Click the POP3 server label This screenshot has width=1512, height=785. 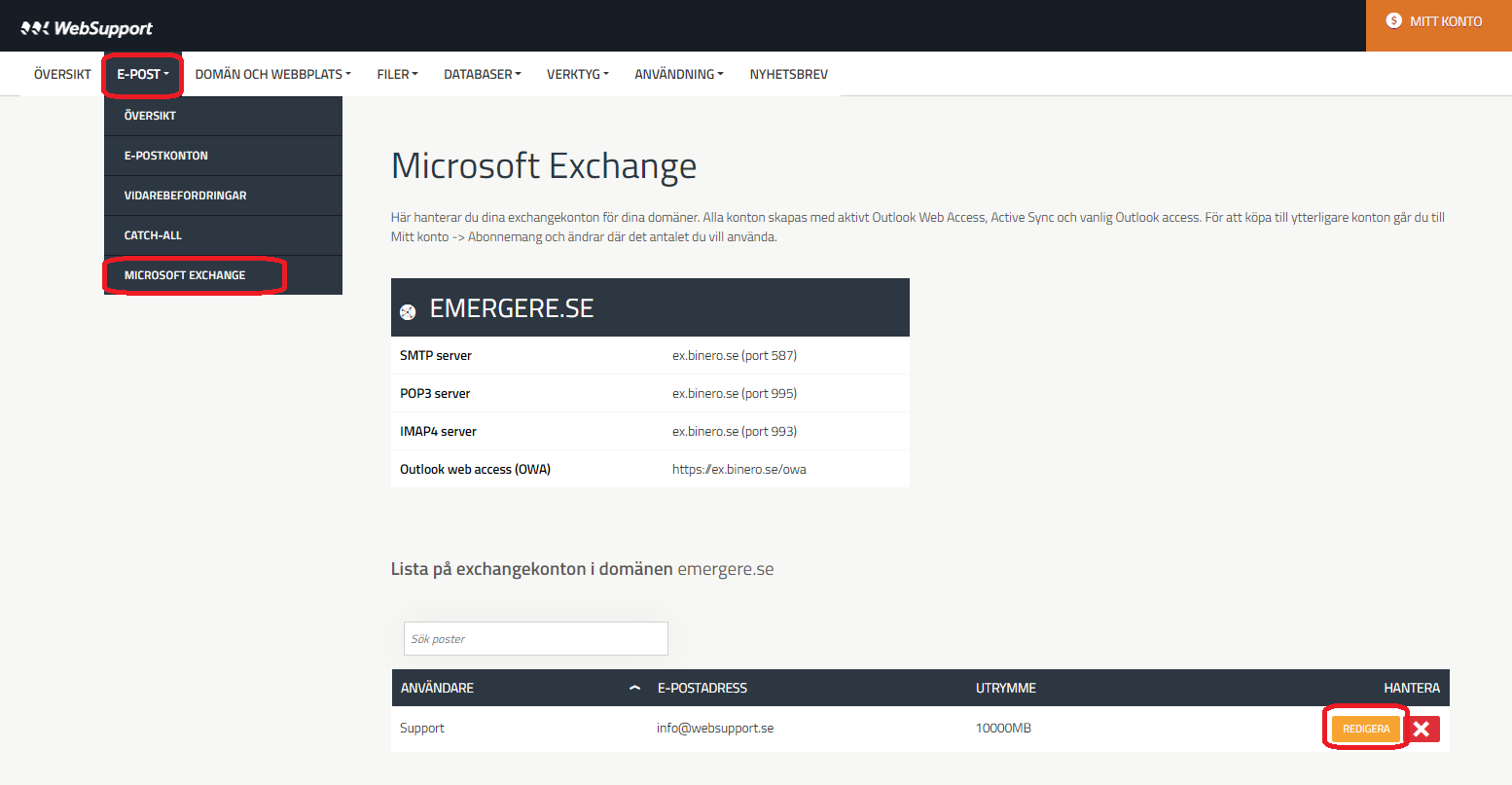click(x=435, y=393)
